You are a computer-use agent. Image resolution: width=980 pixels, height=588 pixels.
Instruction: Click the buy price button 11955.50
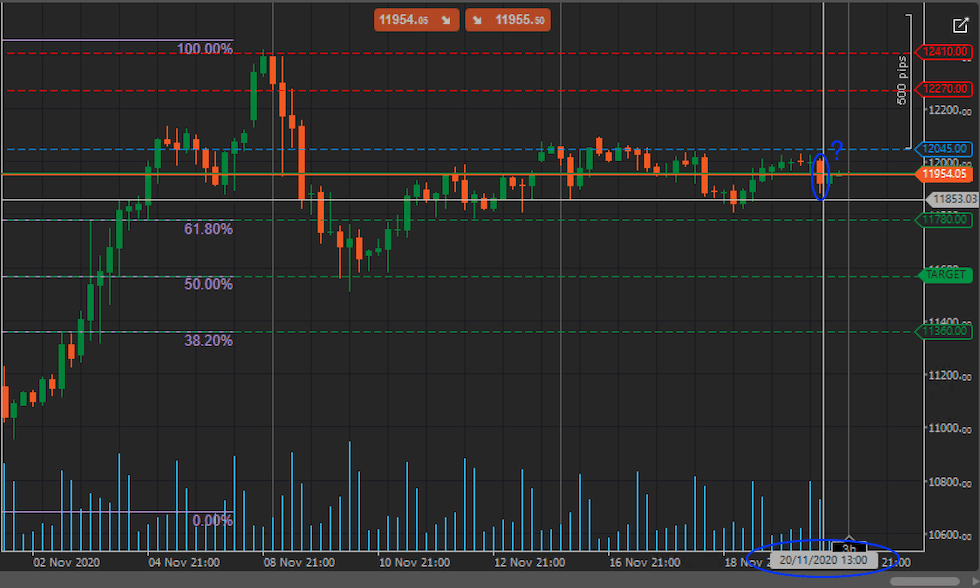512,19
